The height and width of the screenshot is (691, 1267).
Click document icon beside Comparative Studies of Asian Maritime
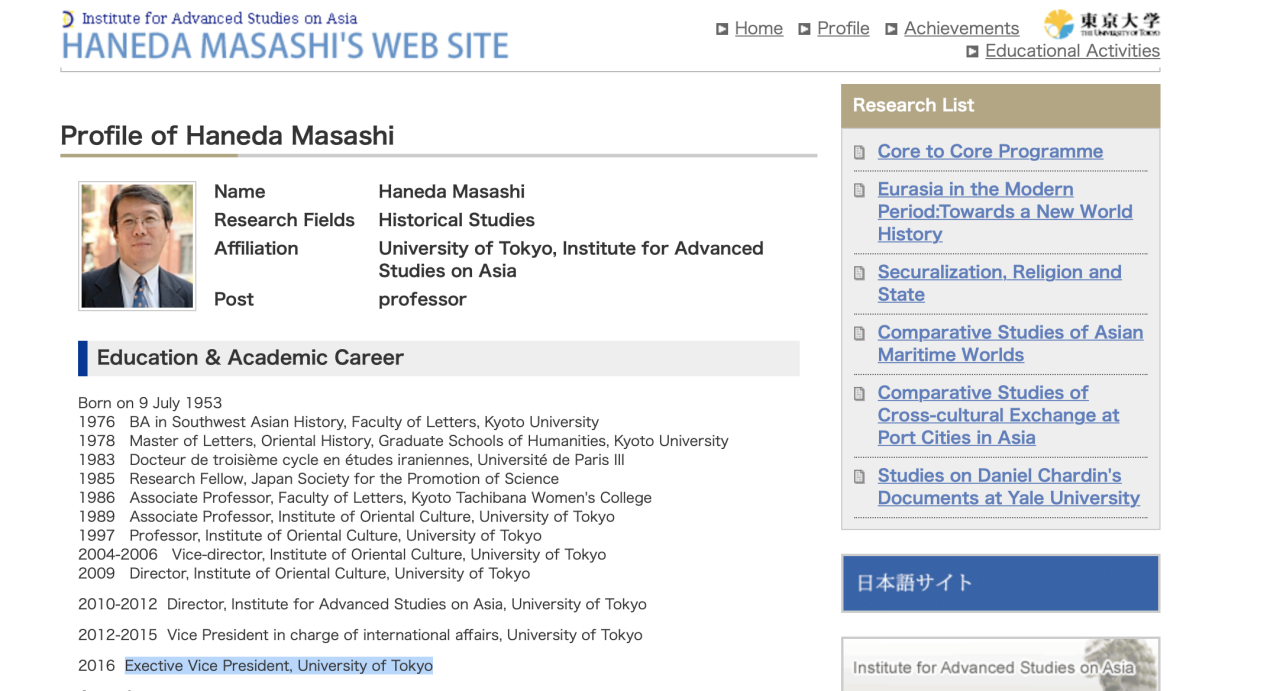click(x=859, y=333)
